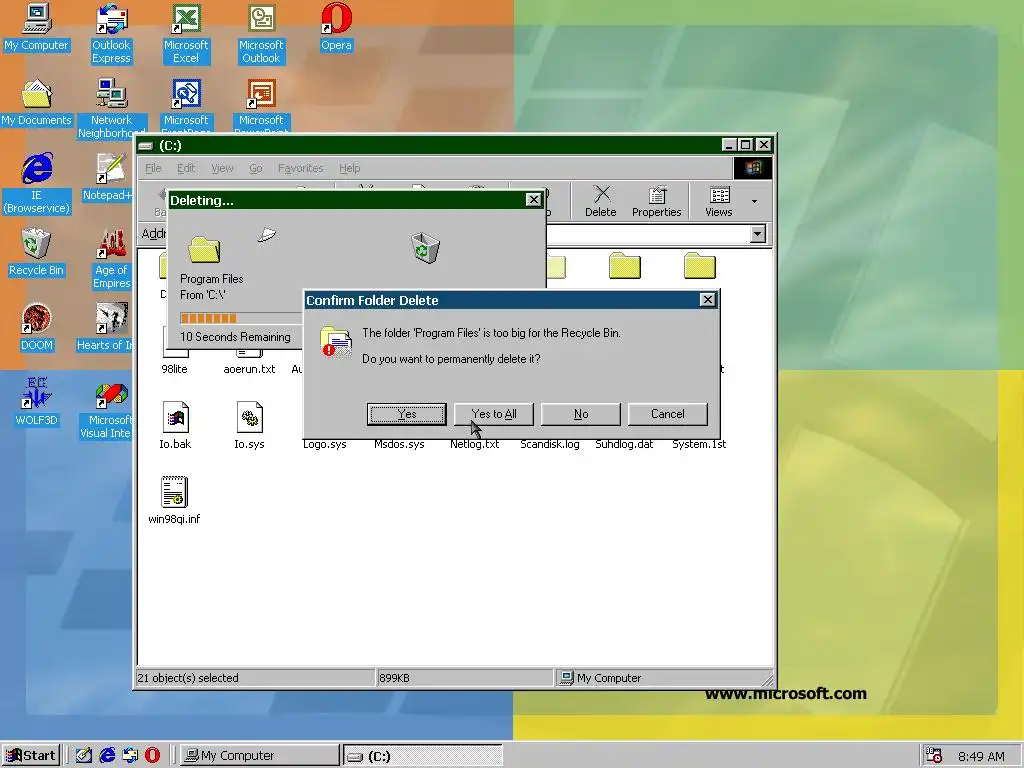Screen dimensions: 1024x768
Task: Select the Io.bak file icon
Action: [x=175, y=417]
